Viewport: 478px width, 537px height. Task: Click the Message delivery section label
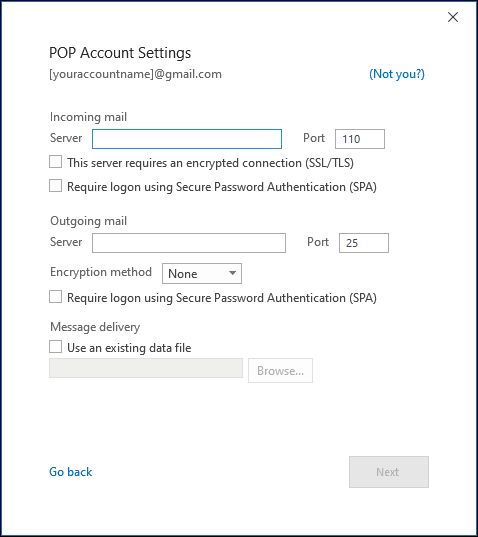coord(95,327)
